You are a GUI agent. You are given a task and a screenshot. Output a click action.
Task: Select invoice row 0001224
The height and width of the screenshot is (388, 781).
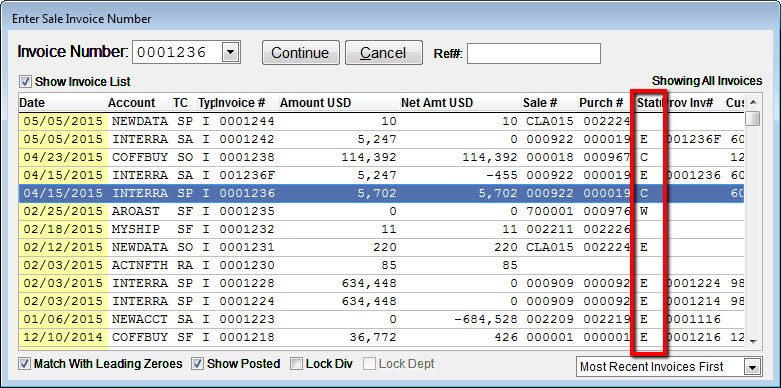[x=381, y=301]
